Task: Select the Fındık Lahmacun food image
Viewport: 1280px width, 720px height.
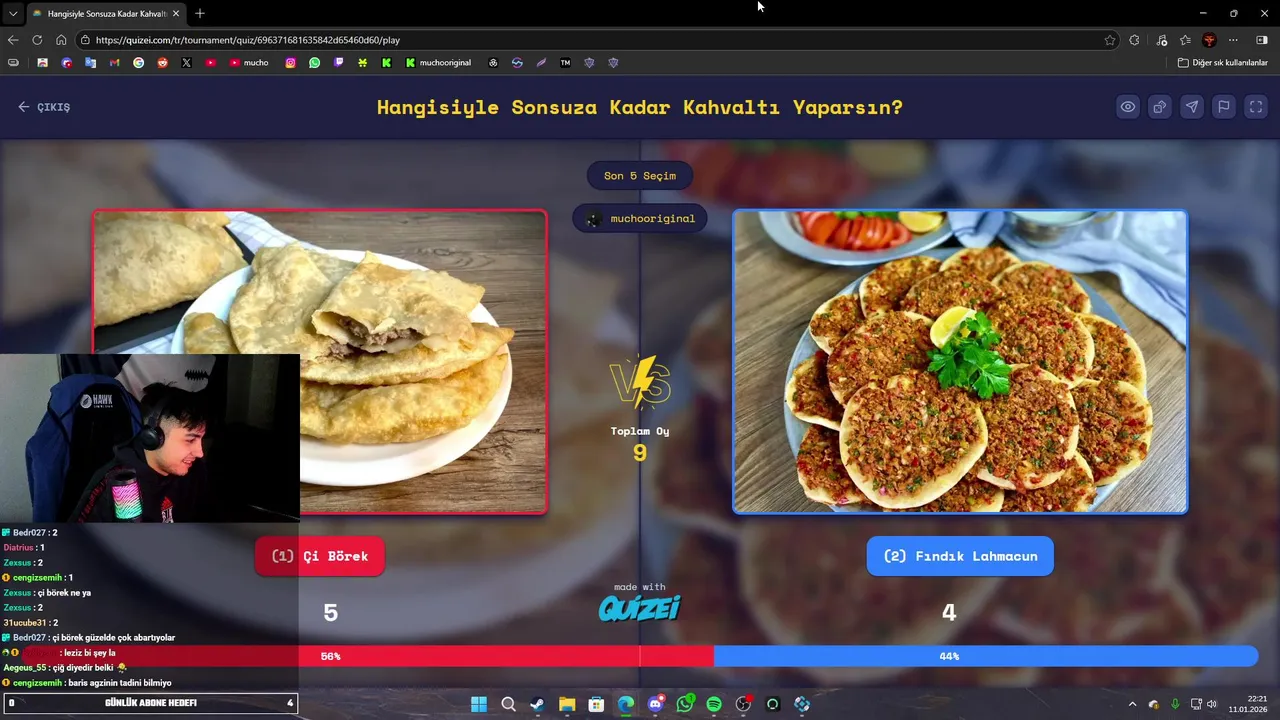Action: pyautogui.click(x=960, y=362)
